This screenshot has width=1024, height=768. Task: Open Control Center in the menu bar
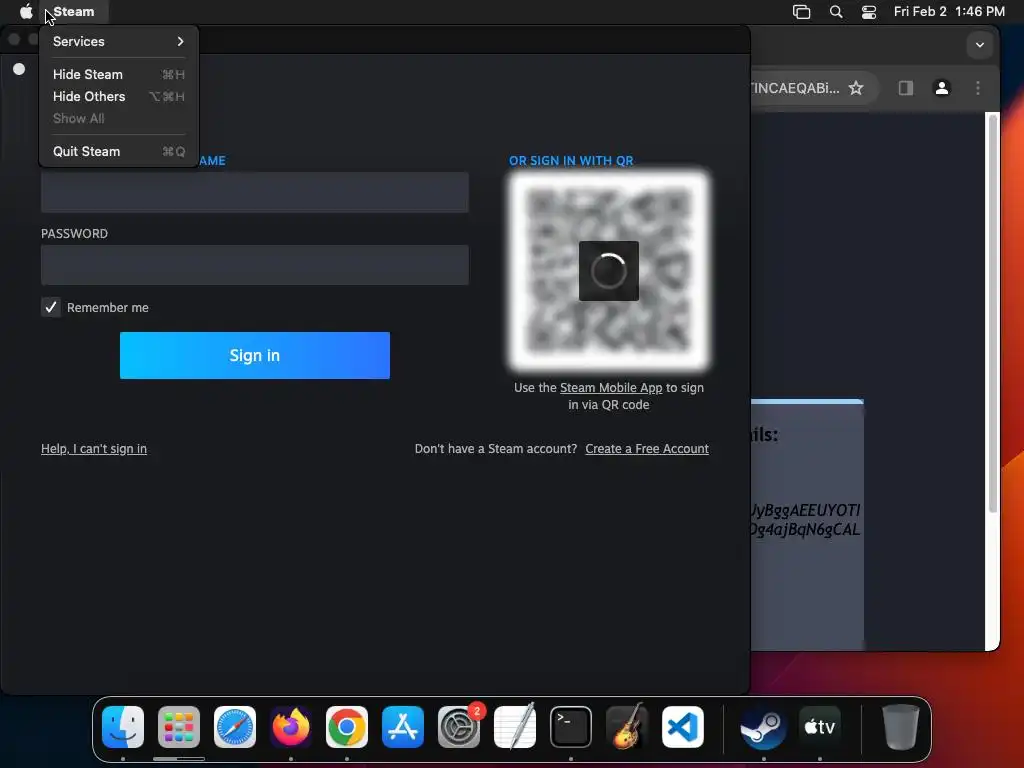(x=869, y=12)
